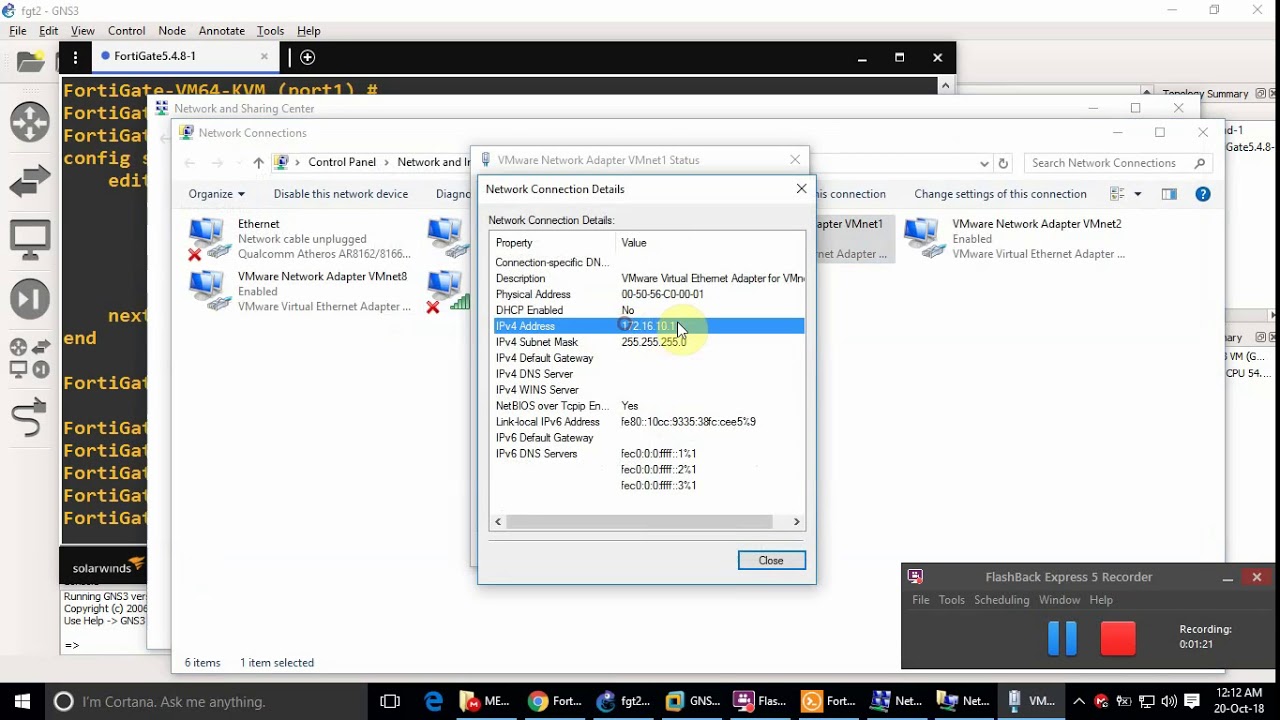
Task: Select the DHCP Enabled row
Action: pyautogui.click(x=649, y=310)
